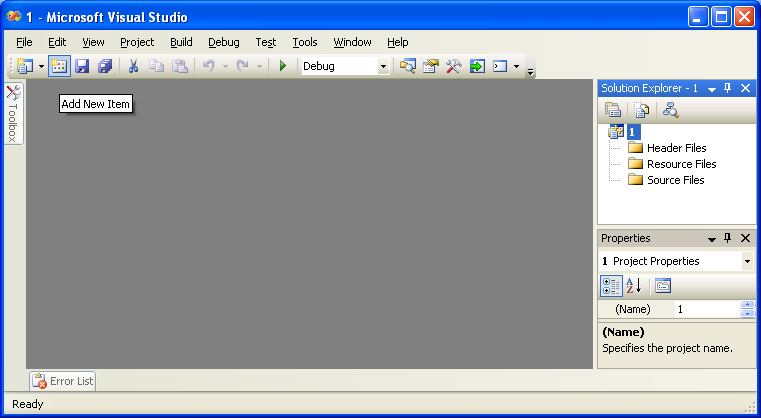The height and width of the screenshot is (418, 761).
Task: Expand the collapsed Toolbox side tab
Action: coord(14,114)
